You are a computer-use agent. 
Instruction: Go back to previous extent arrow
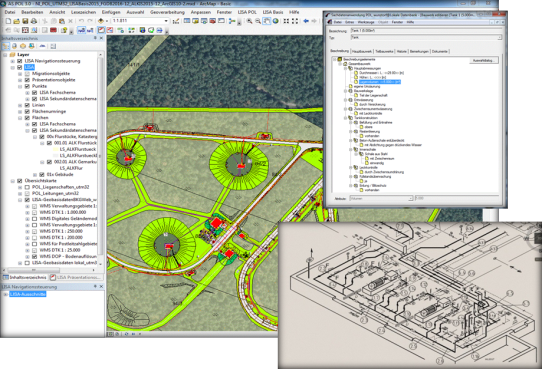click(x=306, y=21)
